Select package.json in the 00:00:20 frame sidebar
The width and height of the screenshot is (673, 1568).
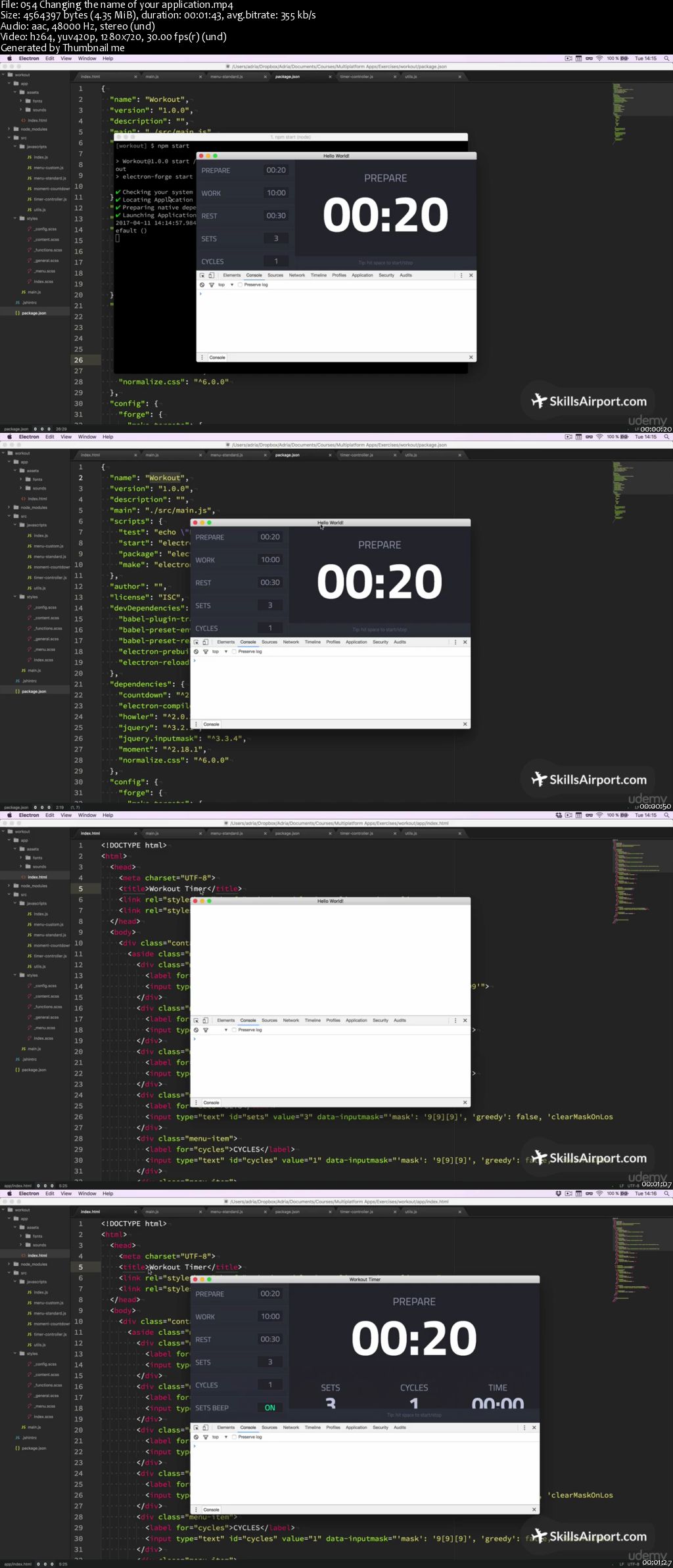point(34,313)
